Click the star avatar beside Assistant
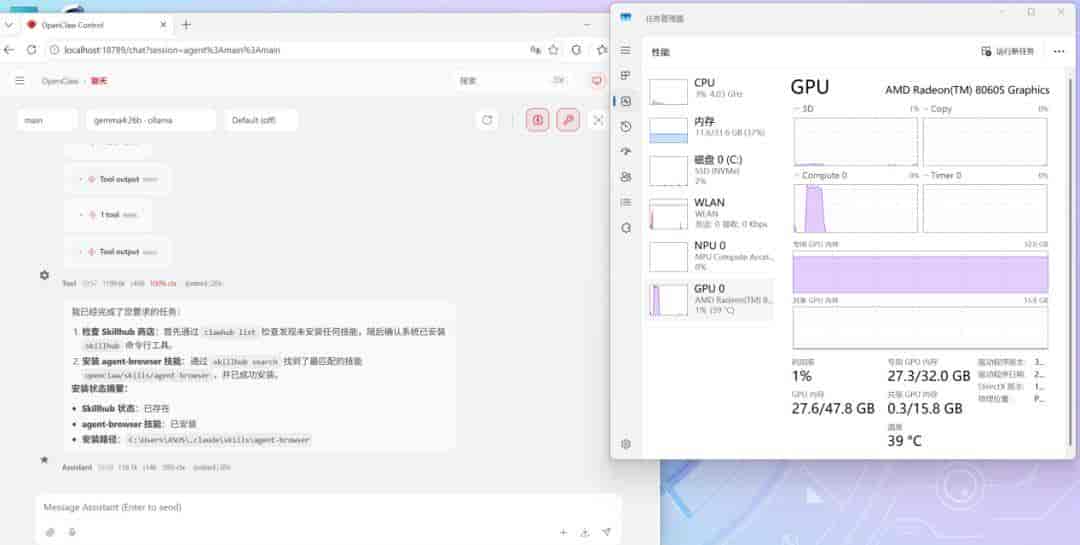The height and width of the screenshot is (545, 1080). pos(45,460)
